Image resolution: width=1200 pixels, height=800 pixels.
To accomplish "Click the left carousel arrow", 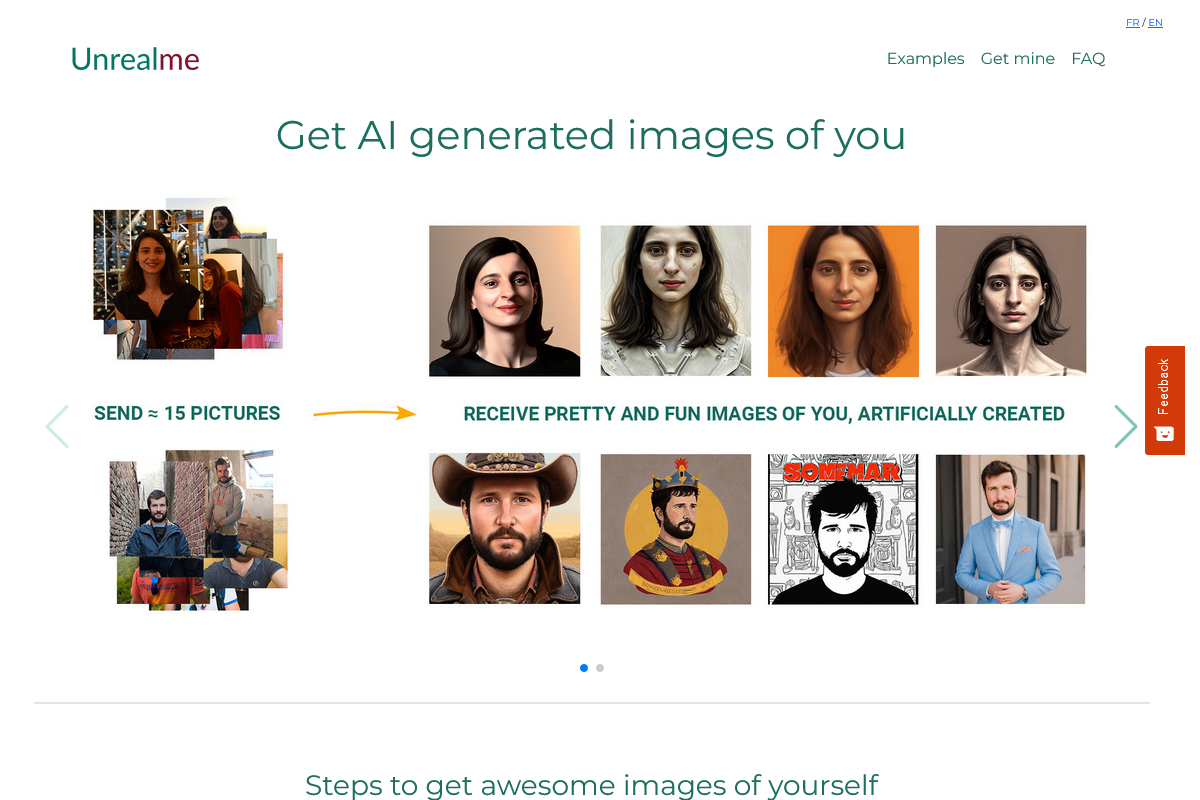I will point(57,427).
